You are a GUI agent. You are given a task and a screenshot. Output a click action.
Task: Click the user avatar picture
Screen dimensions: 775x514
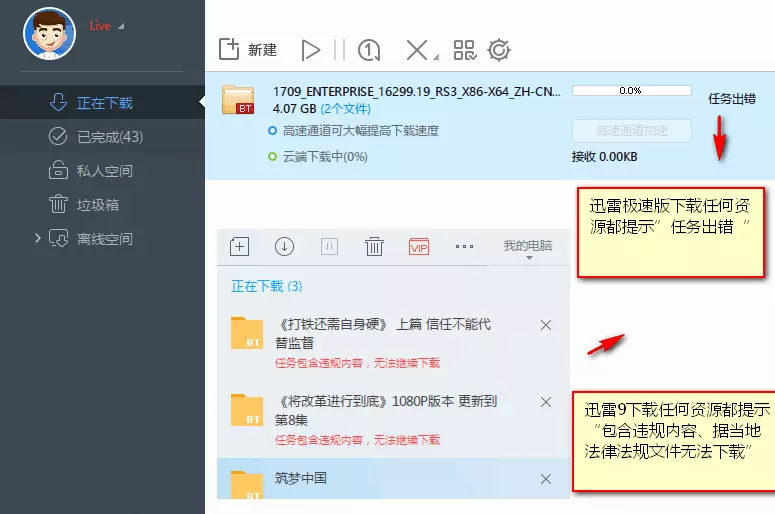pos(49,34)
